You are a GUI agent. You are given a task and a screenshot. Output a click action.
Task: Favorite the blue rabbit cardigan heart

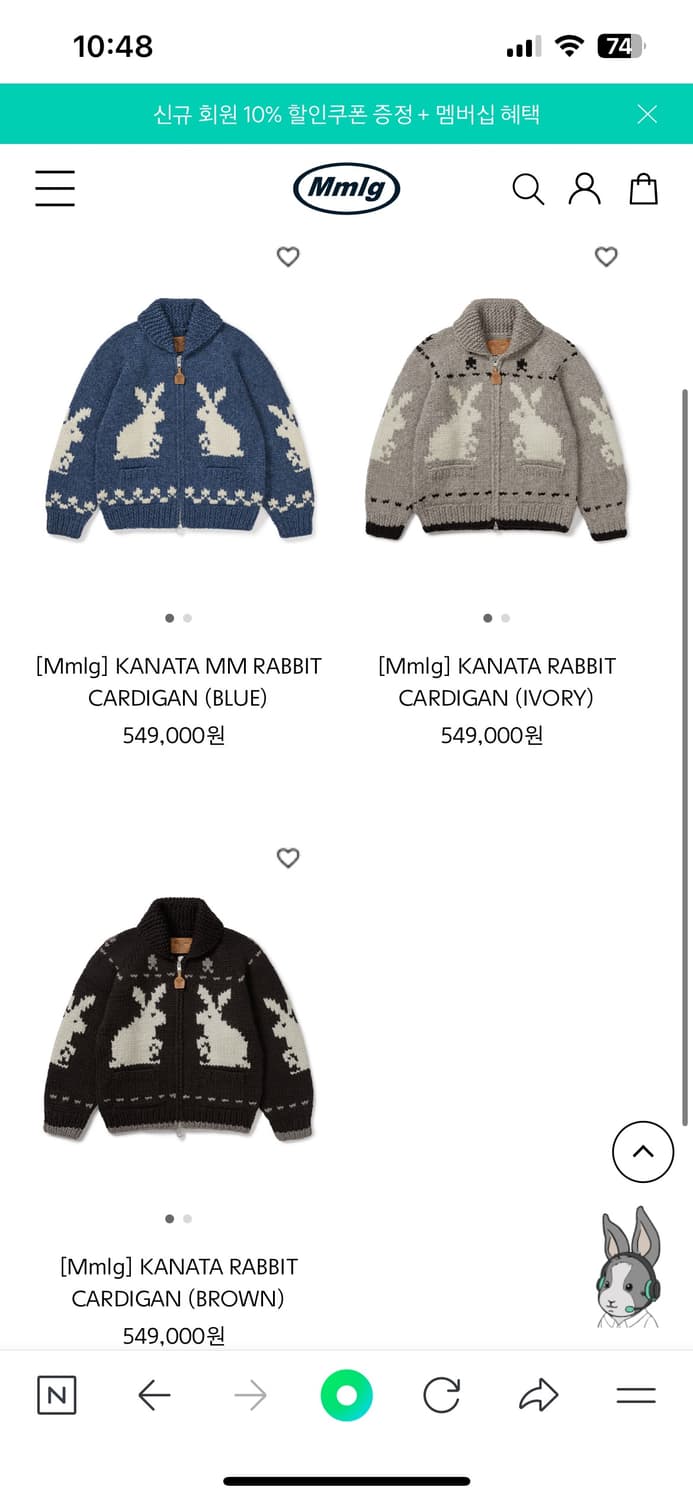point(288,257)
